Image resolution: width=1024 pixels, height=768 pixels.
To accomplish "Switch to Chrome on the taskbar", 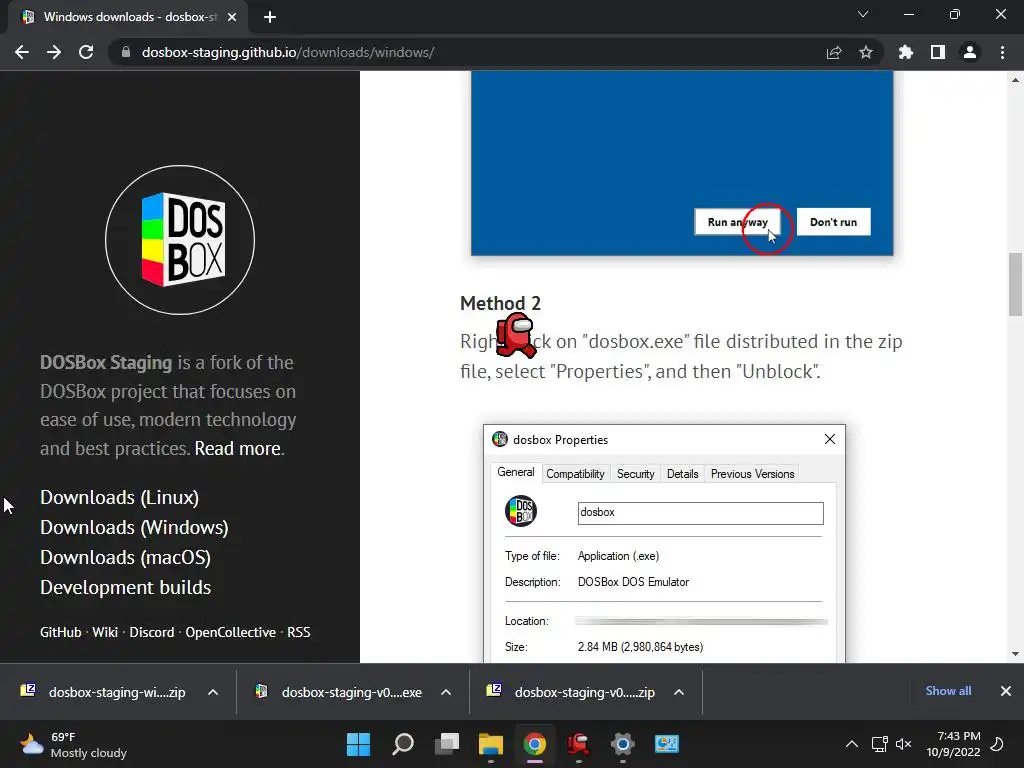I will pos(534,744).
